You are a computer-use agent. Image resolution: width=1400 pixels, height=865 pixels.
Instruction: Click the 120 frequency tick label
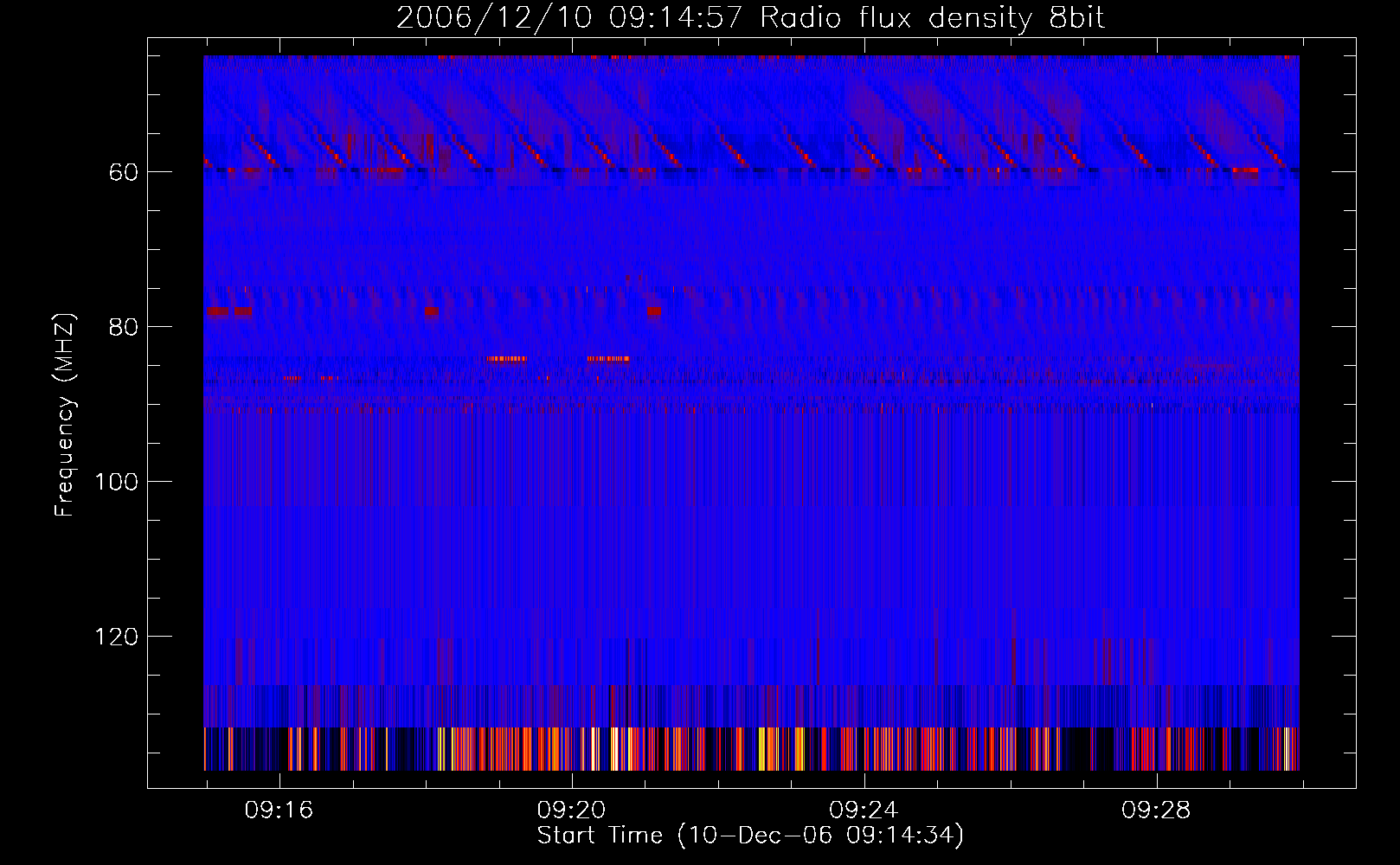point(116,638)
